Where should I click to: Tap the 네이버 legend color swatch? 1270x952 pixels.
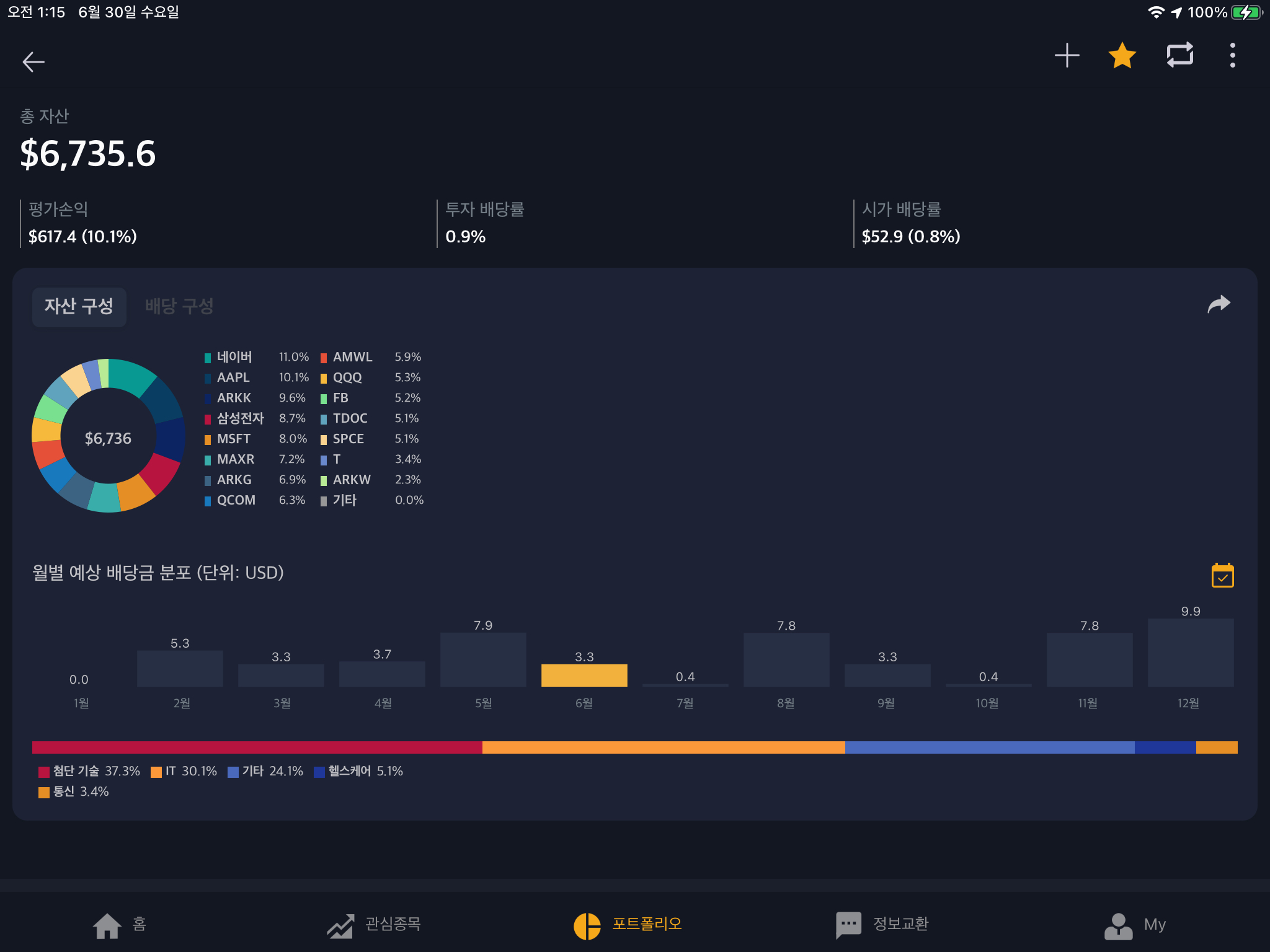pos(208,358)
